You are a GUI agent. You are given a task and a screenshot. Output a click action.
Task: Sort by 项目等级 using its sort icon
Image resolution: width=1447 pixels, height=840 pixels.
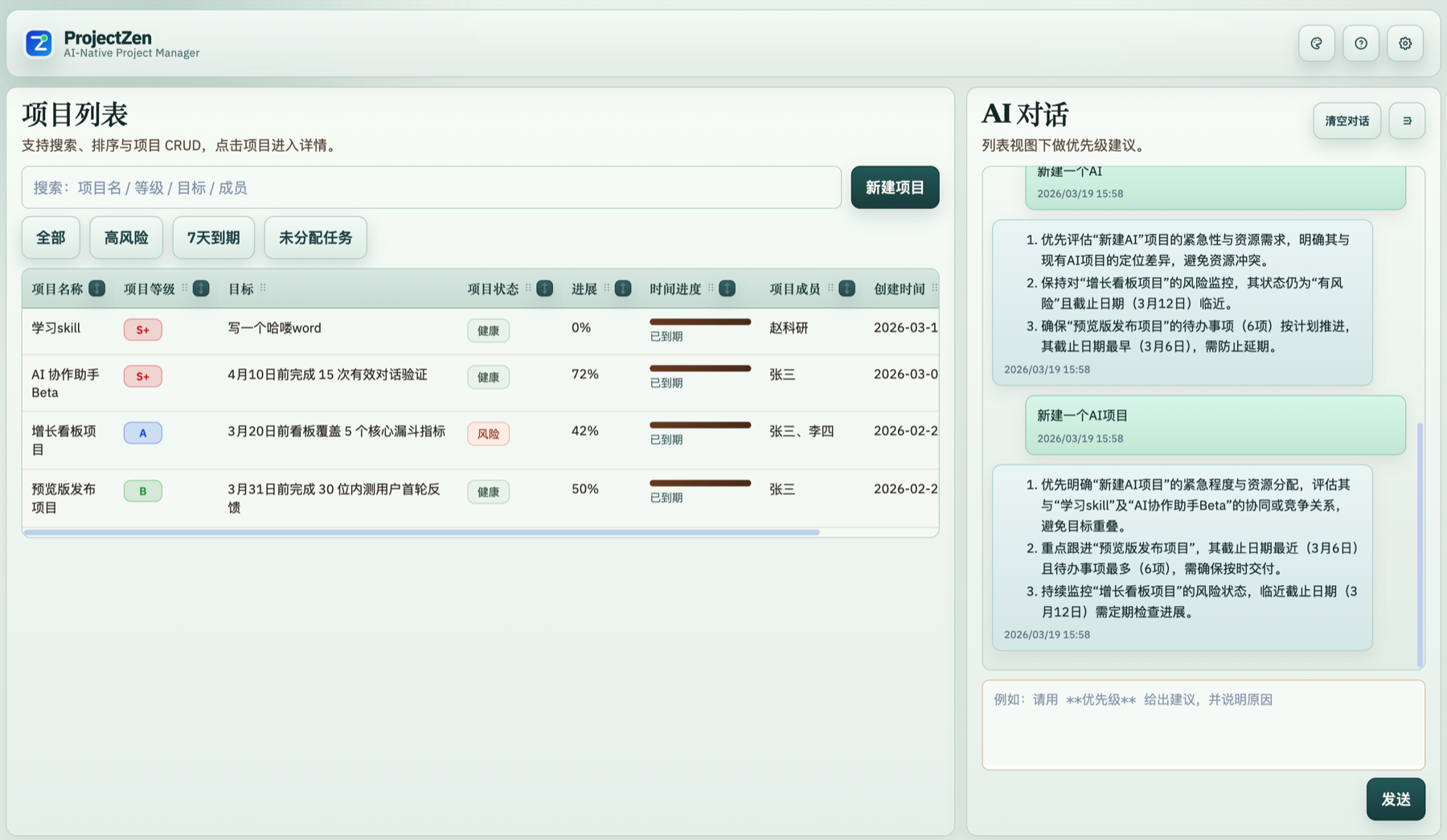point(201,289)
